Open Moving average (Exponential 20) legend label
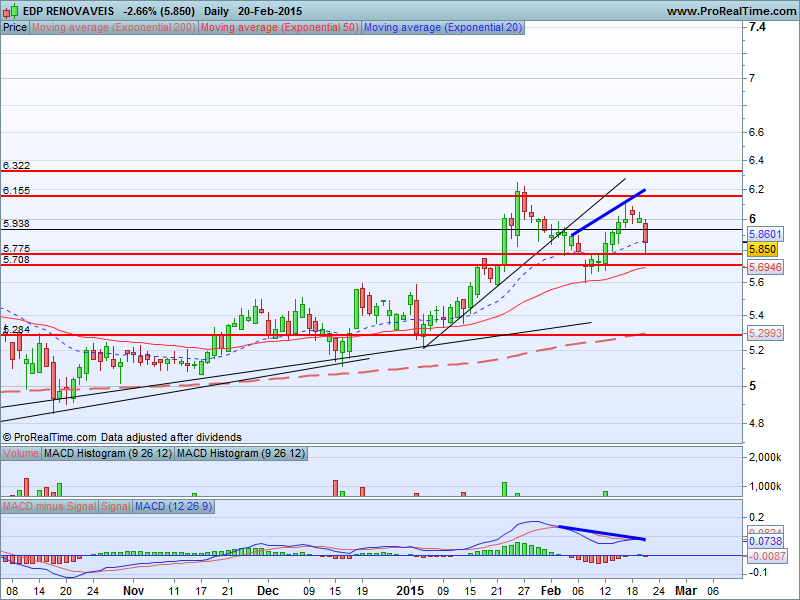The height and width of the screenshot is (600, 800). coord(443,28)
